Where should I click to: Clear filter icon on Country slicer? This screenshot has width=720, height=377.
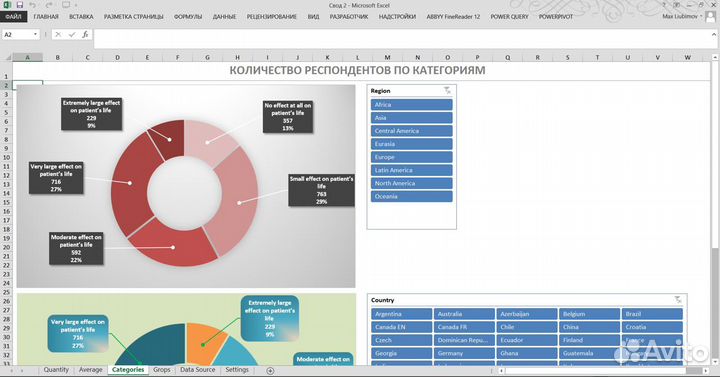(x=678, y=300)
